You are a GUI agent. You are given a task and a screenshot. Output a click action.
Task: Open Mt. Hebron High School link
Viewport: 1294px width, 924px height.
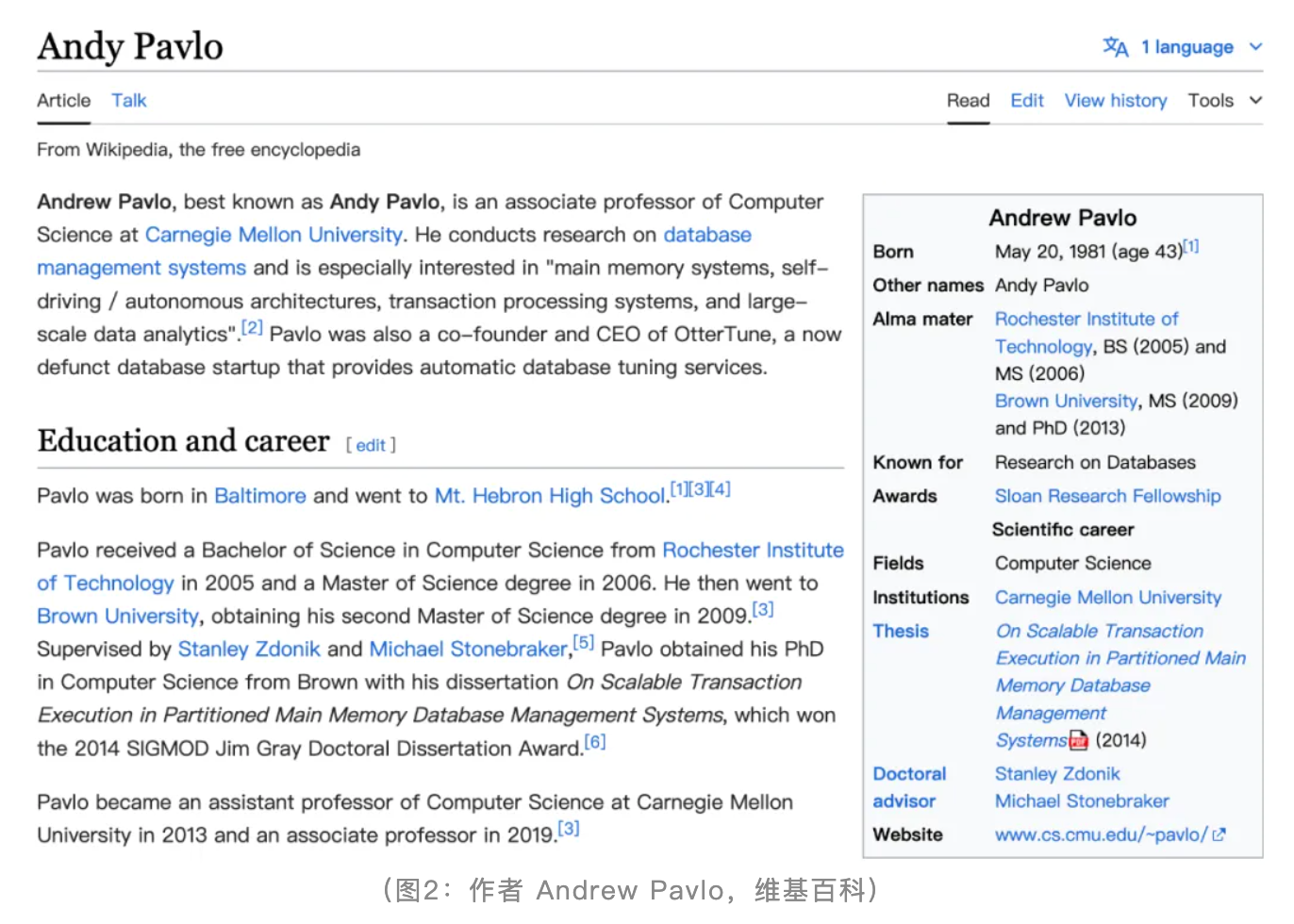pyautogui.click(x=550, y=496)
